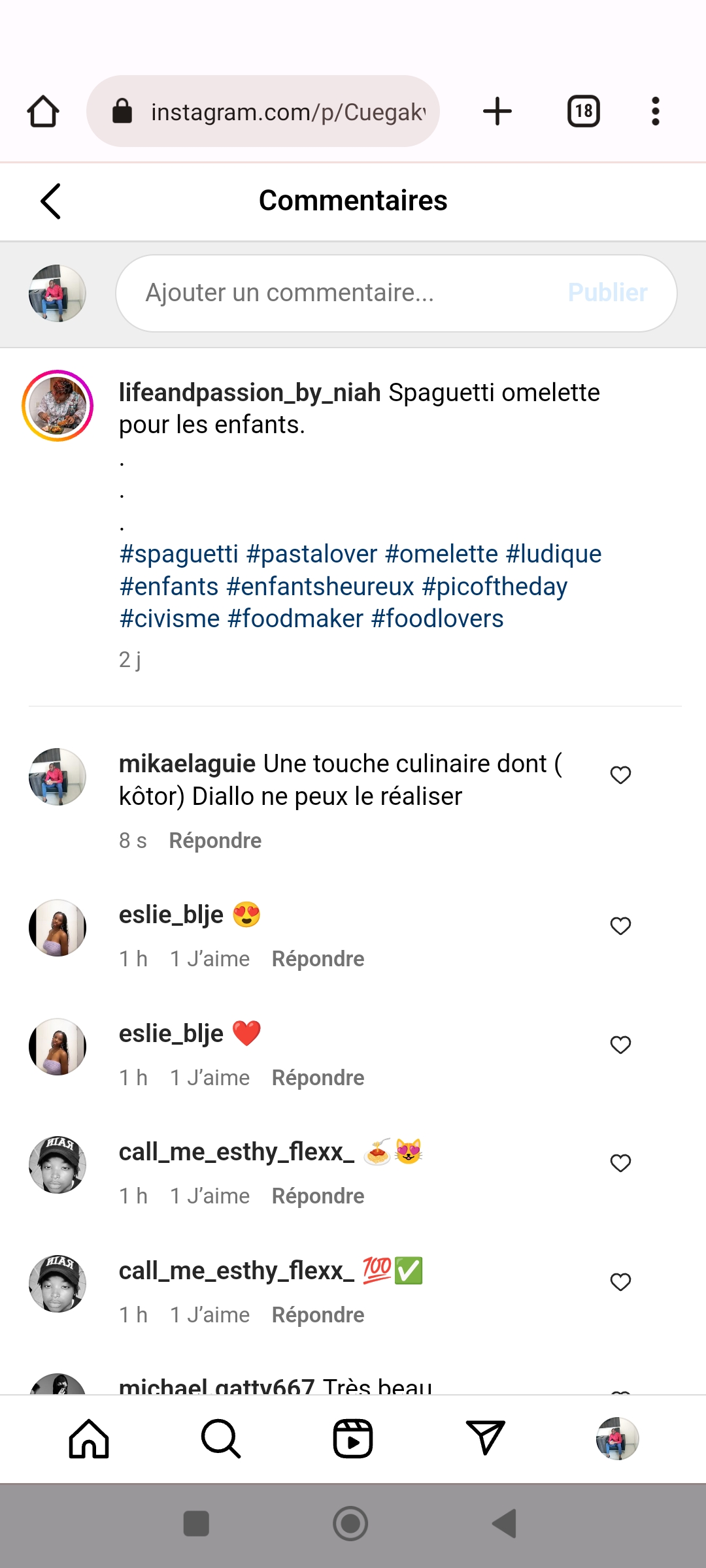The width and height of the screenshot is (706, 1568).
Task: View lifeandpassion_by_niah's story avatar
Action: click(x=58, y=406)
